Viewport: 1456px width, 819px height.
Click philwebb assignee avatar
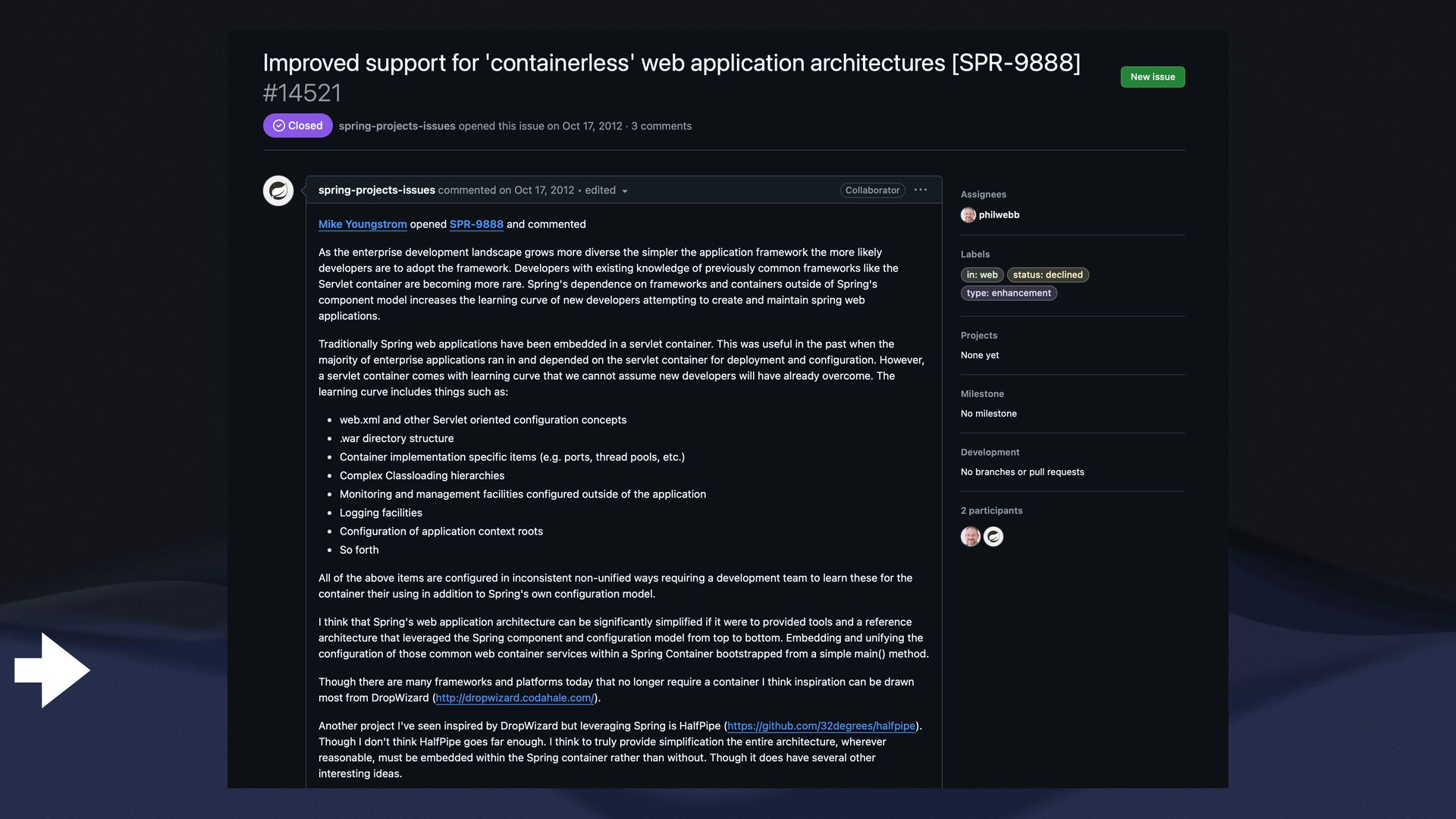pos(968,215)
